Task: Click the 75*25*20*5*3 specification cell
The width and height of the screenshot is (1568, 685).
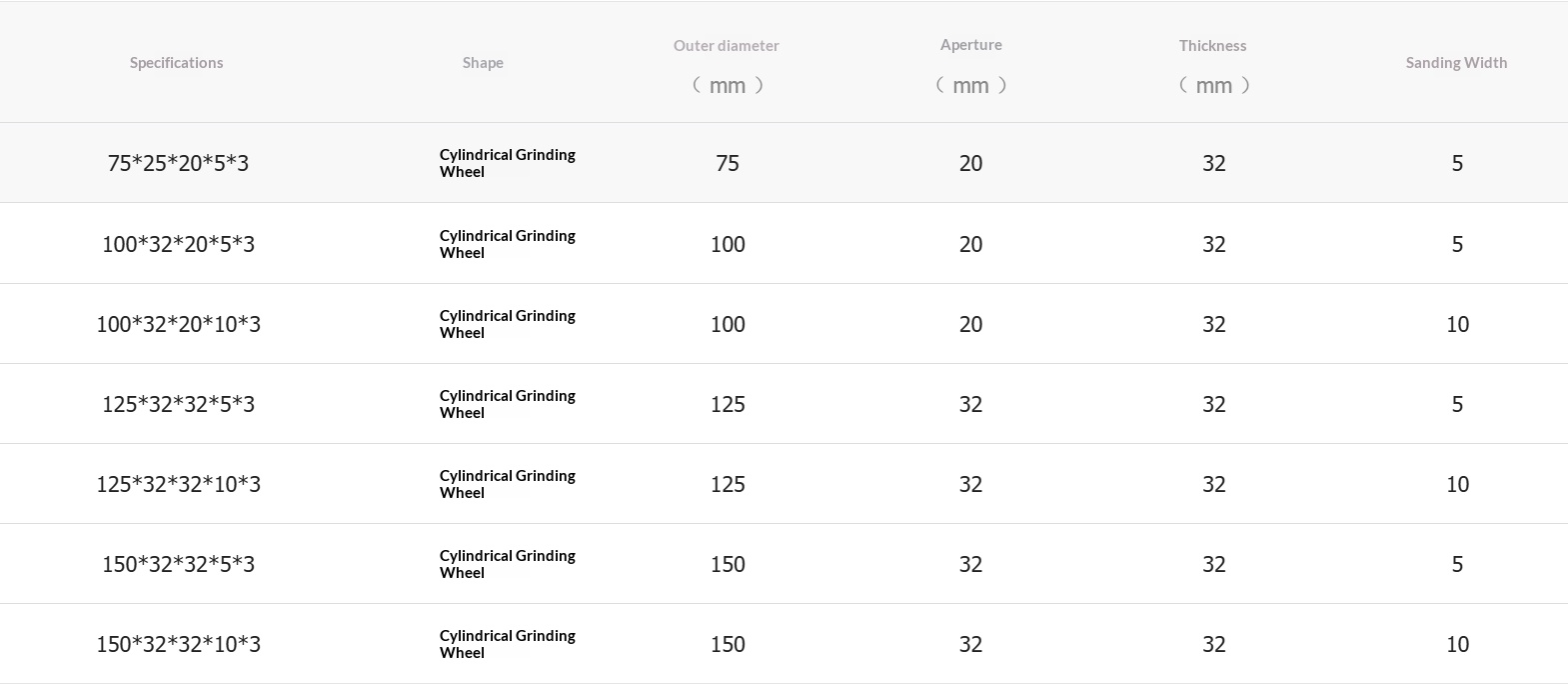Action: coord(178,163)
